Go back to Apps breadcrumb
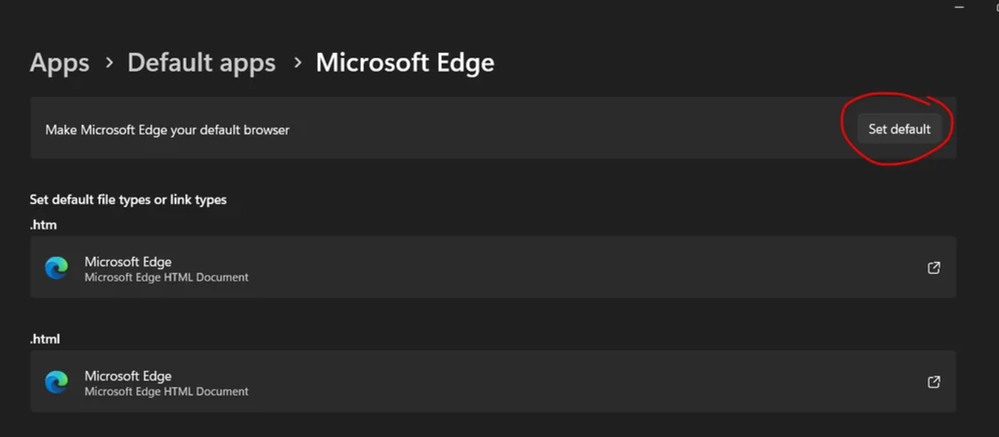 tap(60, 63)
